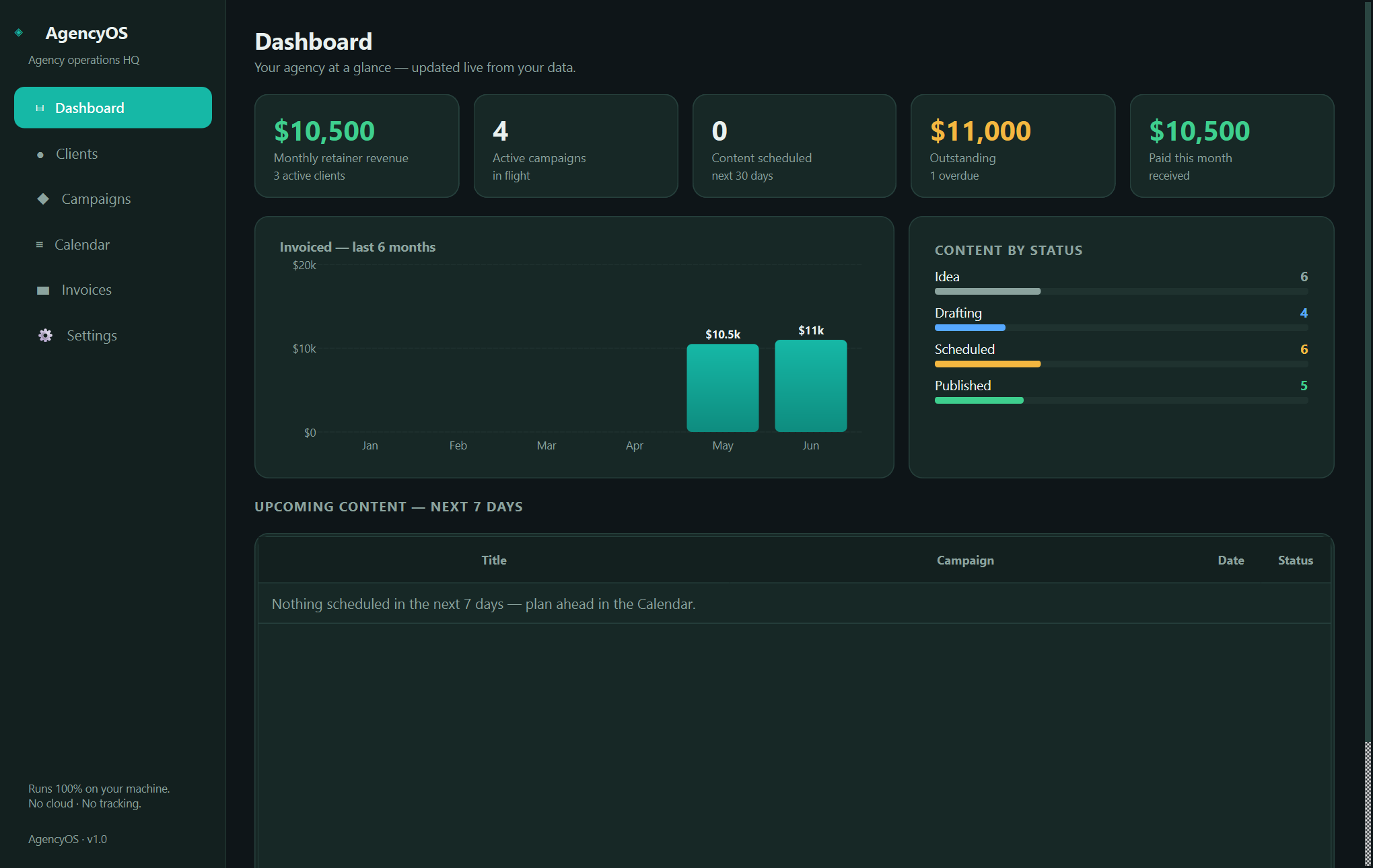Select the Paid this month card
The height and width of the screenshot is (868, 1373).
coord(1232,146)
